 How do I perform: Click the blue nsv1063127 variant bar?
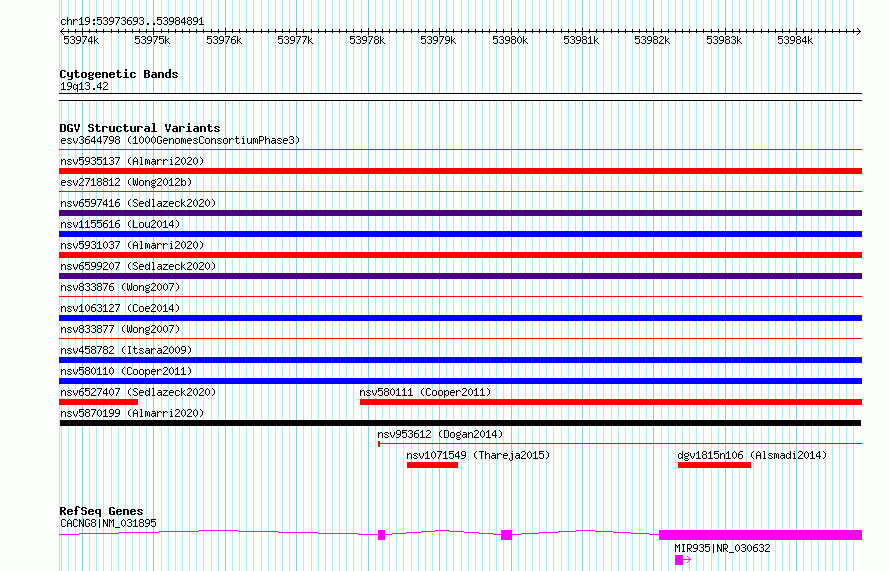460,318
